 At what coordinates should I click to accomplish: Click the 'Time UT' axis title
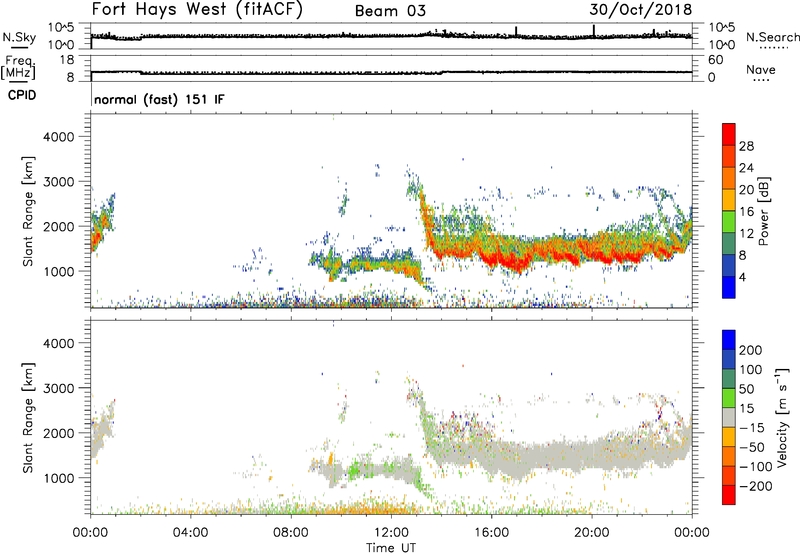pos(391,548)
